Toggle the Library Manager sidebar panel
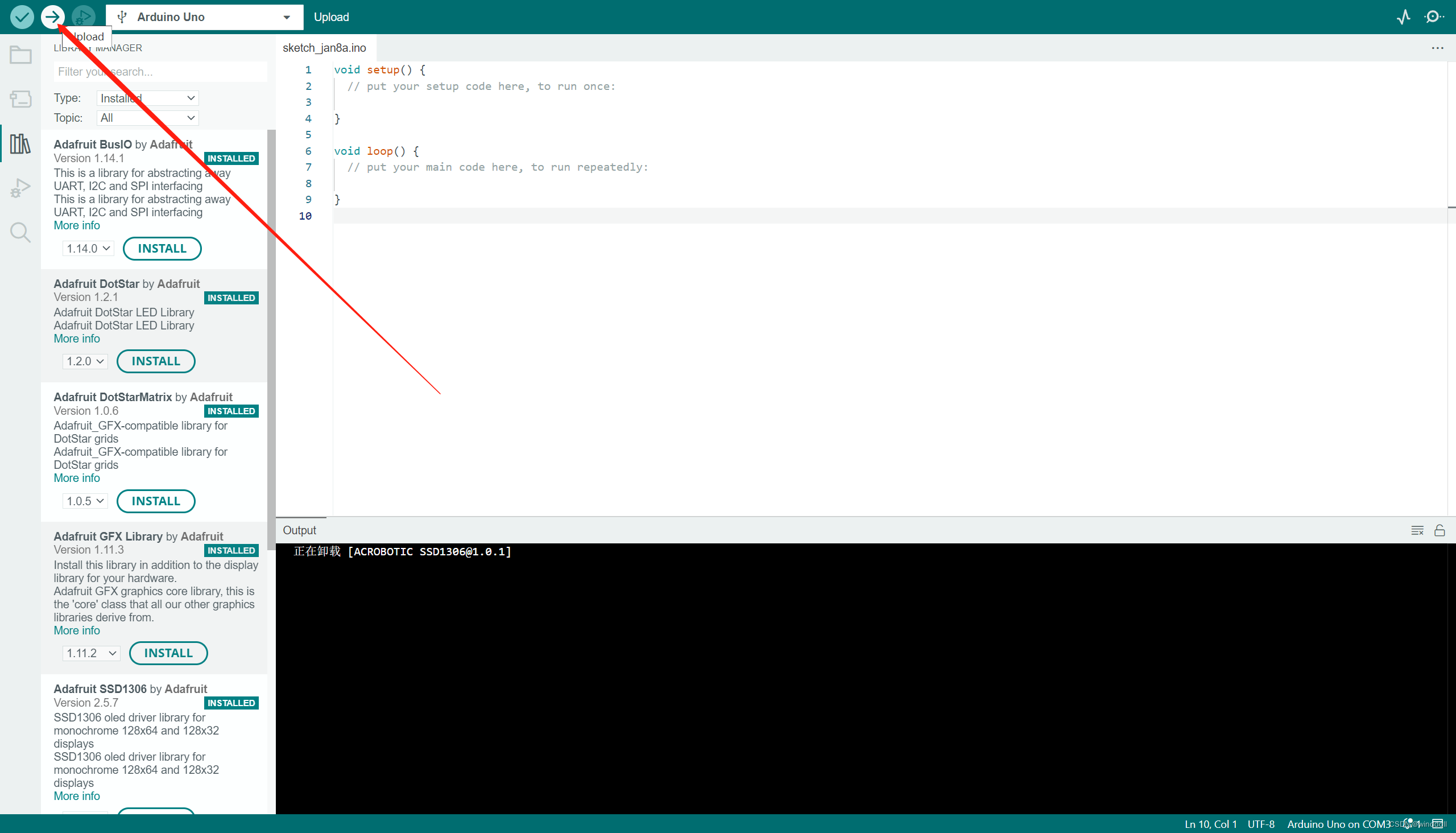Image resolution: width=1456 pixels, height=833 pixels. (20, 143)
